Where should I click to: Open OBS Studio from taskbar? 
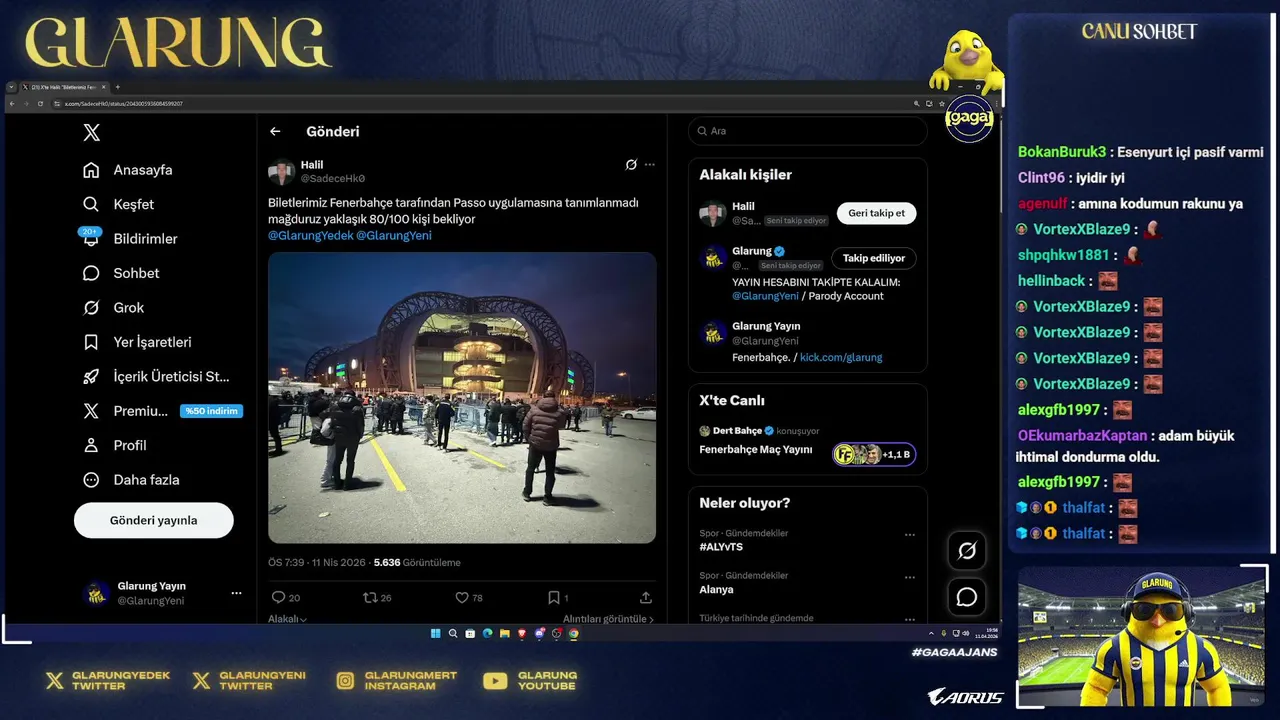tap(556, 633)
